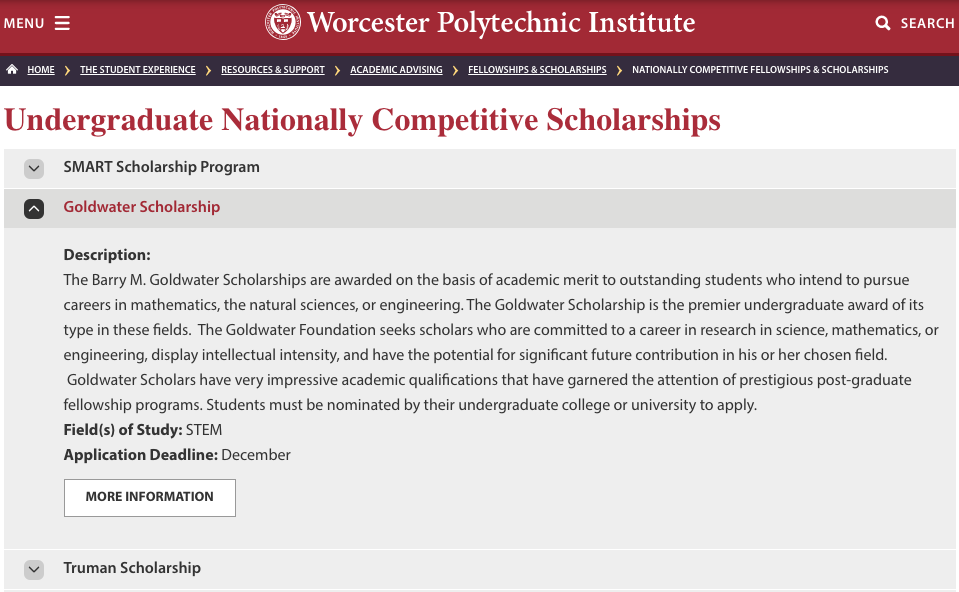Go to HOME breadcrumb link
Viewport: 959px width, 592px height.
[x=41, y=70]
